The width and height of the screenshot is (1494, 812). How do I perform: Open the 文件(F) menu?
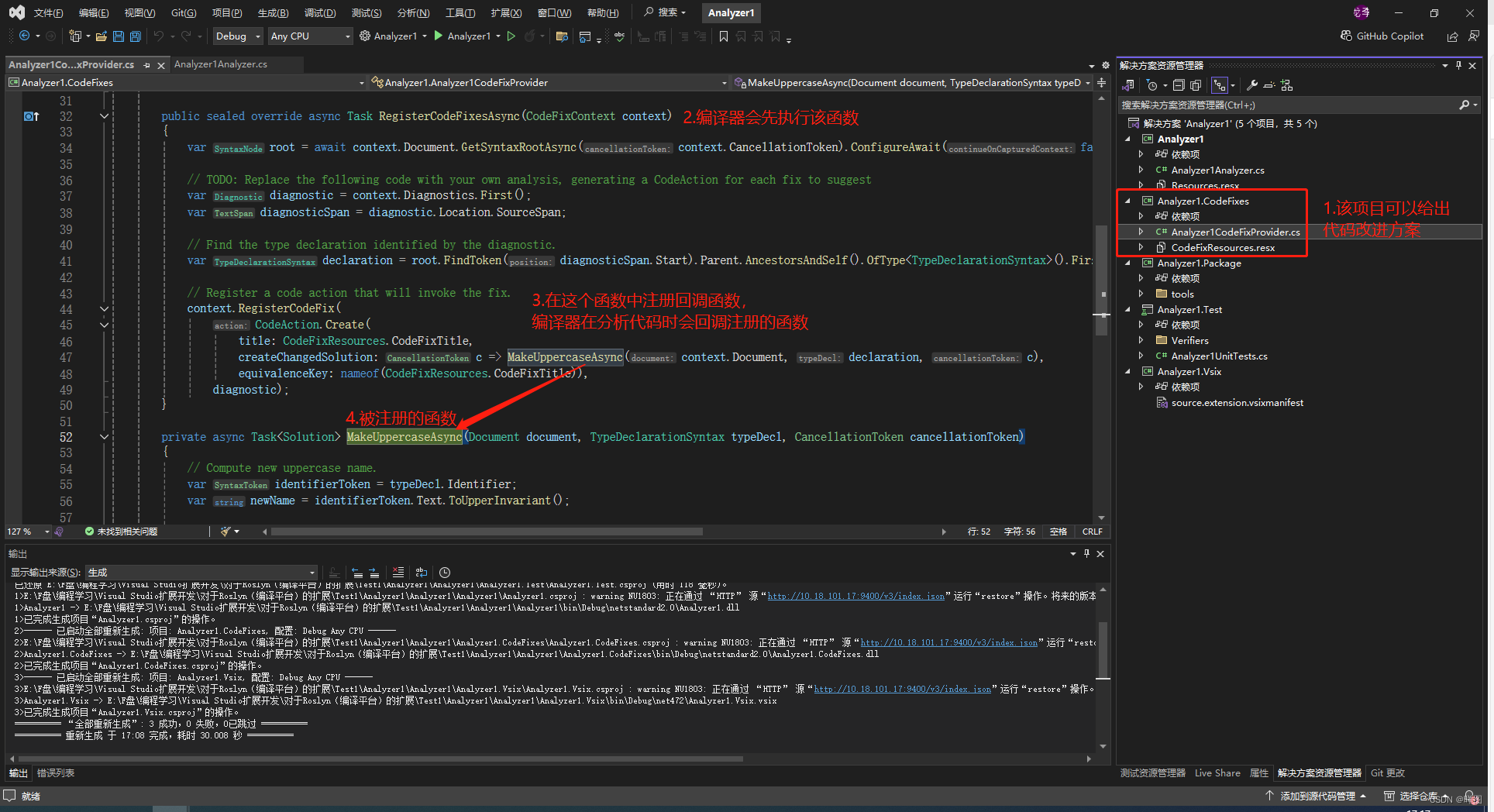(x=48, y=13)
